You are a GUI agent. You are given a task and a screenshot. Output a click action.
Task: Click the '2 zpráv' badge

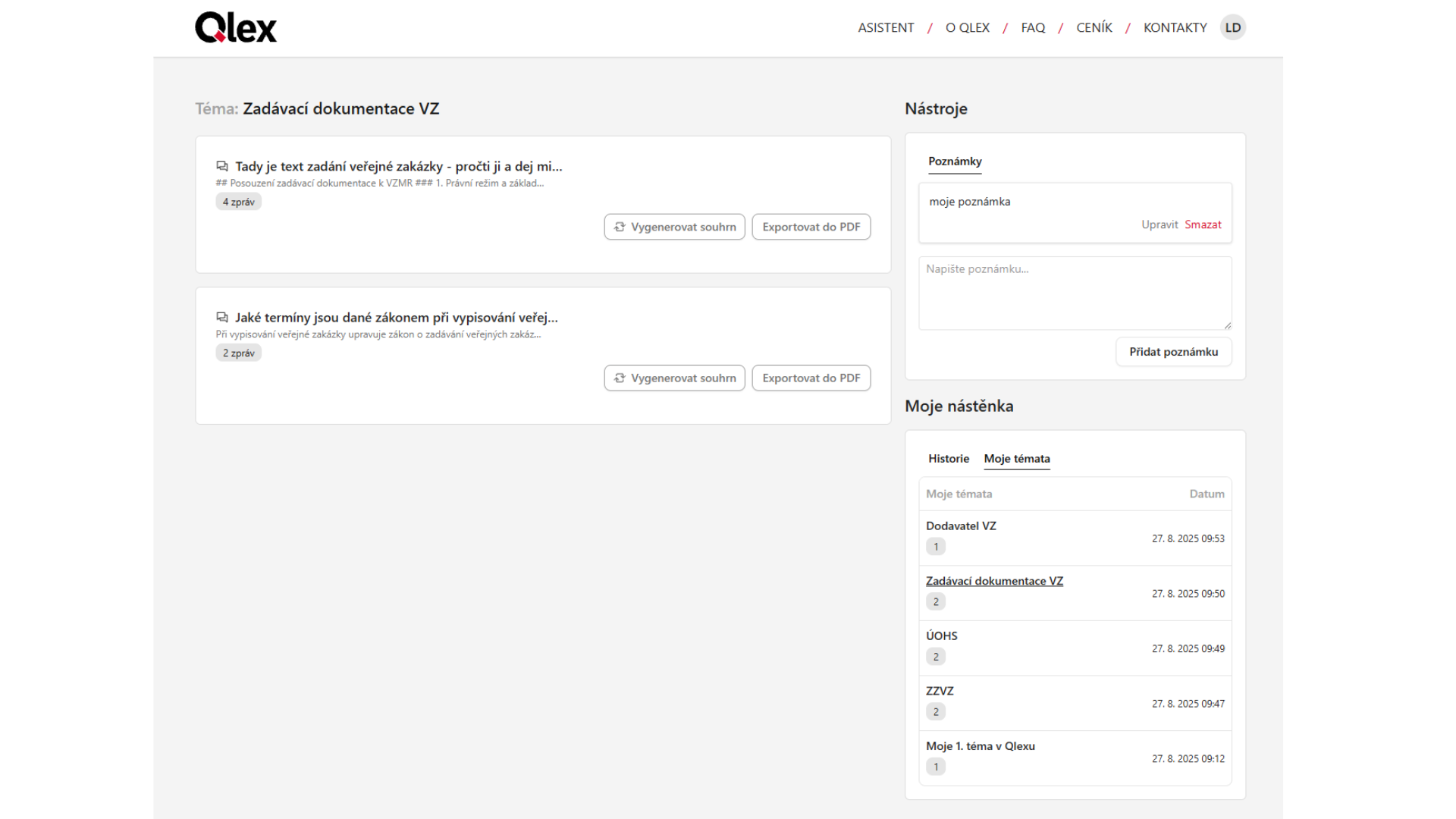click(x=239, y=353)
